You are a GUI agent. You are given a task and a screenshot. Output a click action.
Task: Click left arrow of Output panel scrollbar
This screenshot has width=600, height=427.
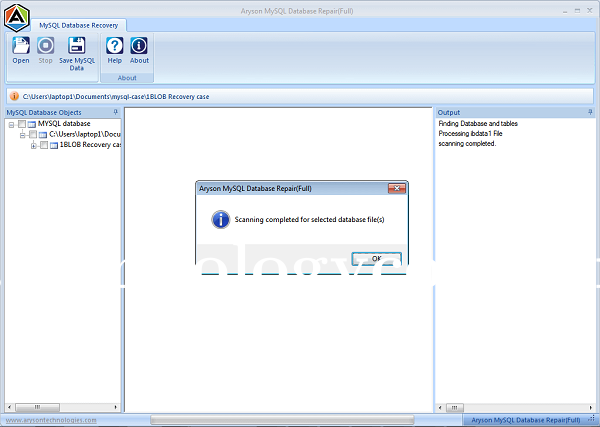click(x=440, y=407)
